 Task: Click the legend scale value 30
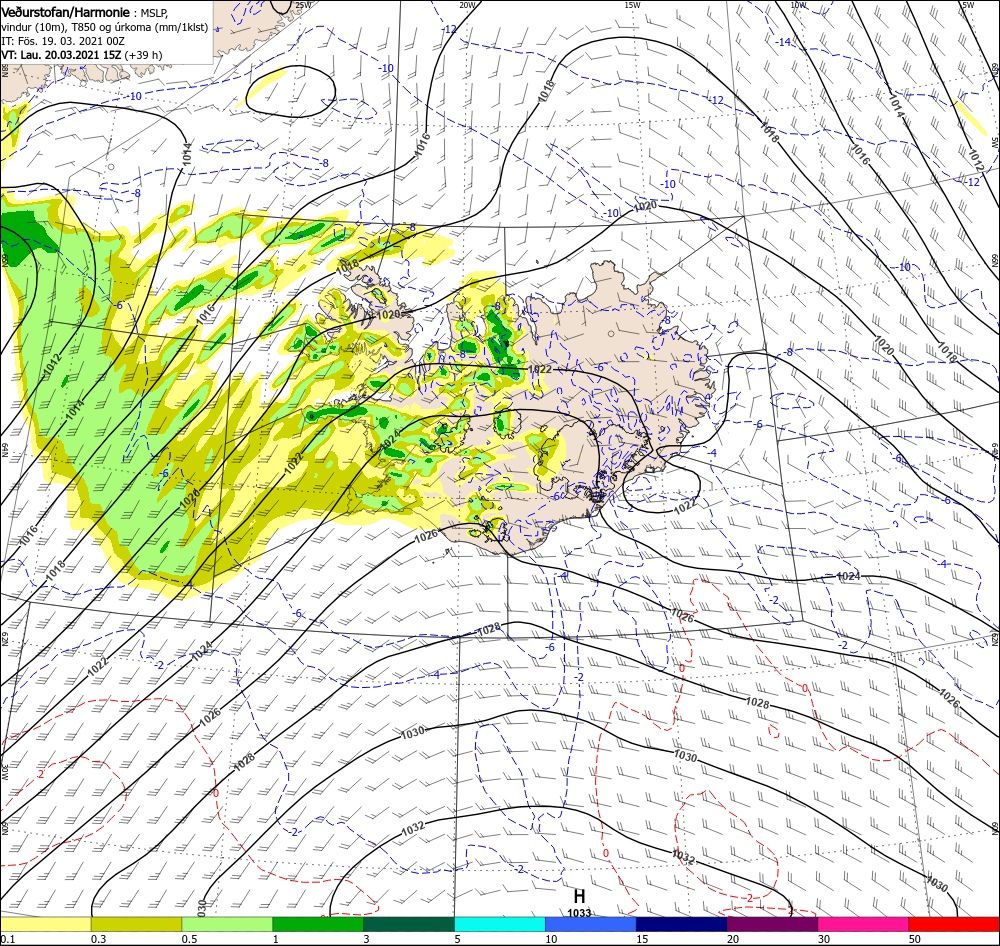click(824, 939)
